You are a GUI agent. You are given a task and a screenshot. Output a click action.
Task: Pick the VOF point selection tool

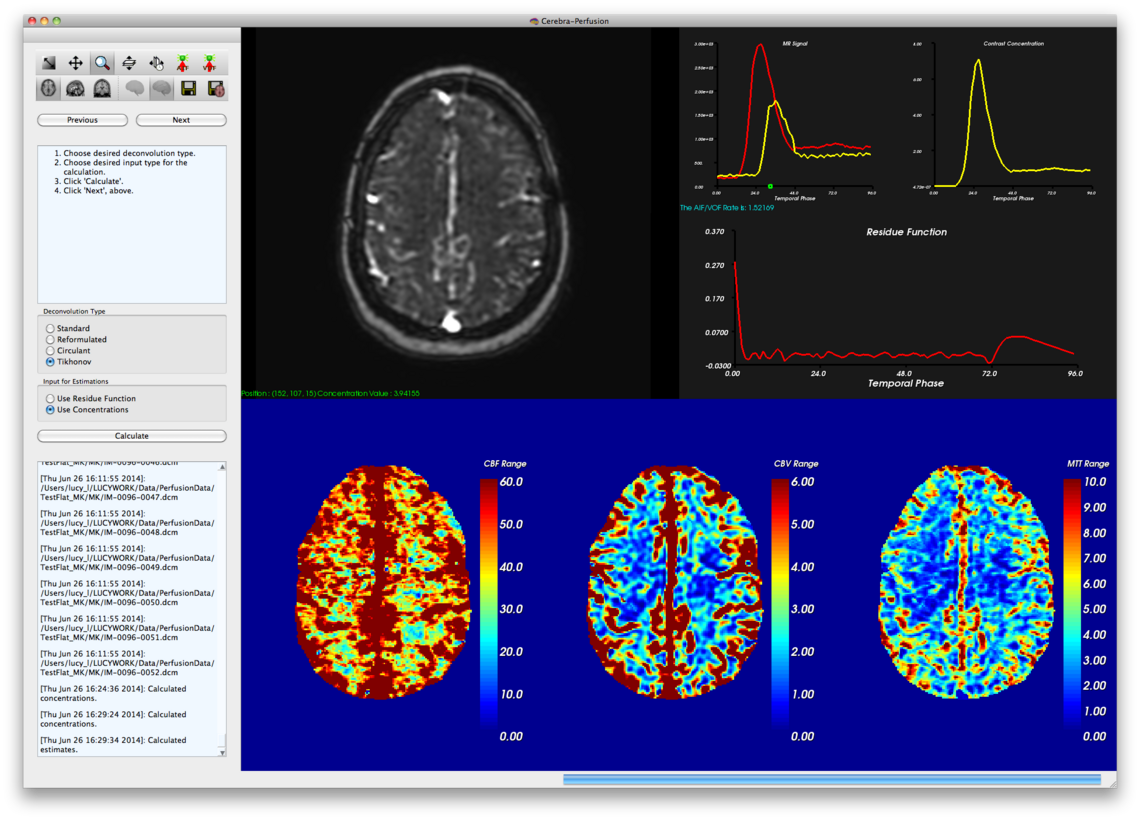point(210,63)
